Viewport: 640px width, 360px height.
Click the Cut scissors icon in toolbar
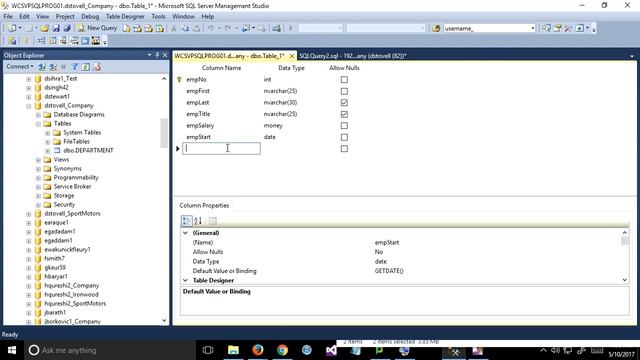pos(174,28)
